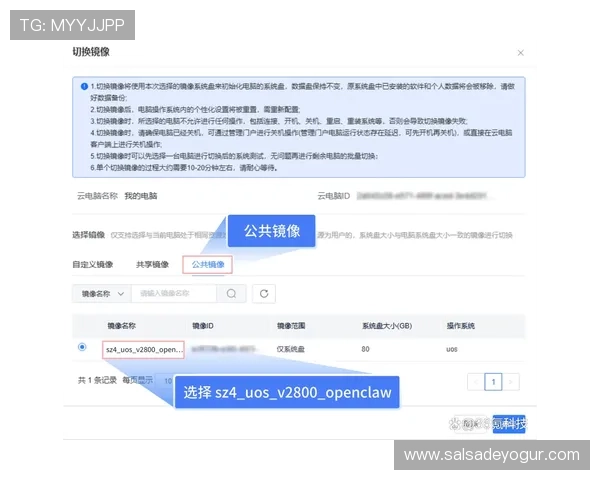Select the sz4_uos_v2800_open radio button
Viewport: 600px width, 480px height.
point(82,347)
